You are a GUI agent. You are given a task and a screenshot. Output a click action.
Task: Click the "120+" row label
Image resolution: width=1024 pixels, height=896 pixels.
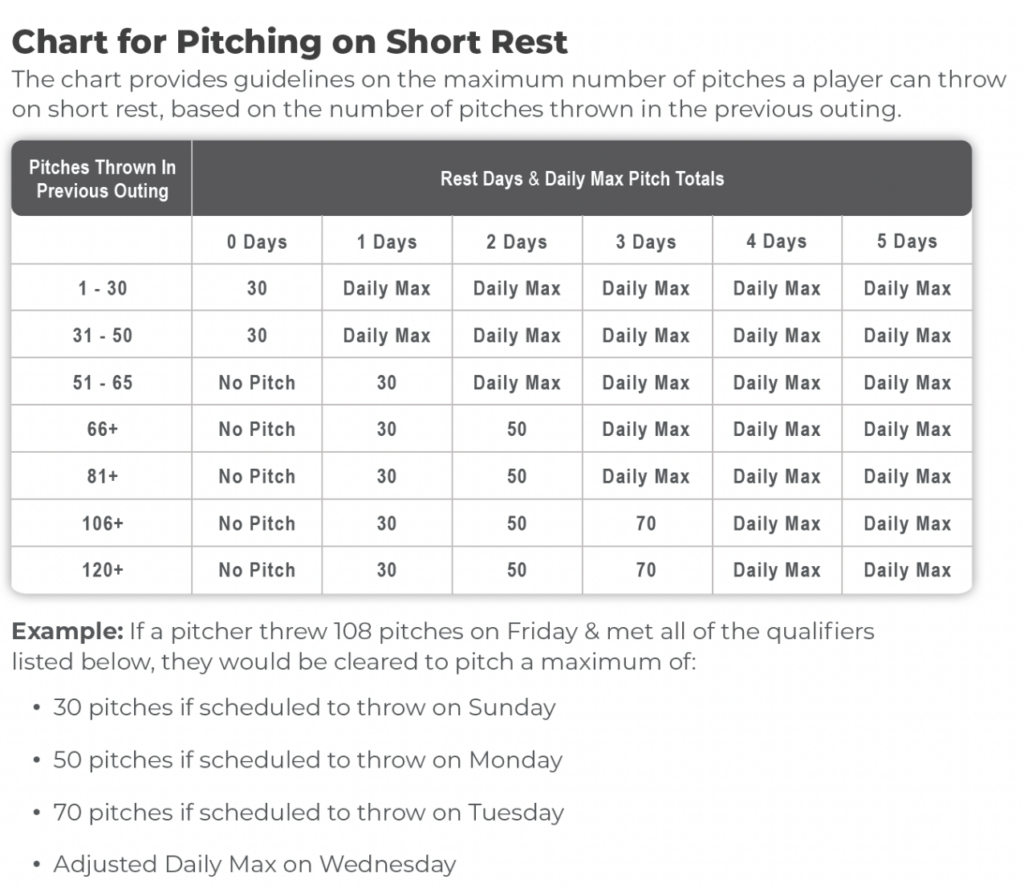(102, 571)
